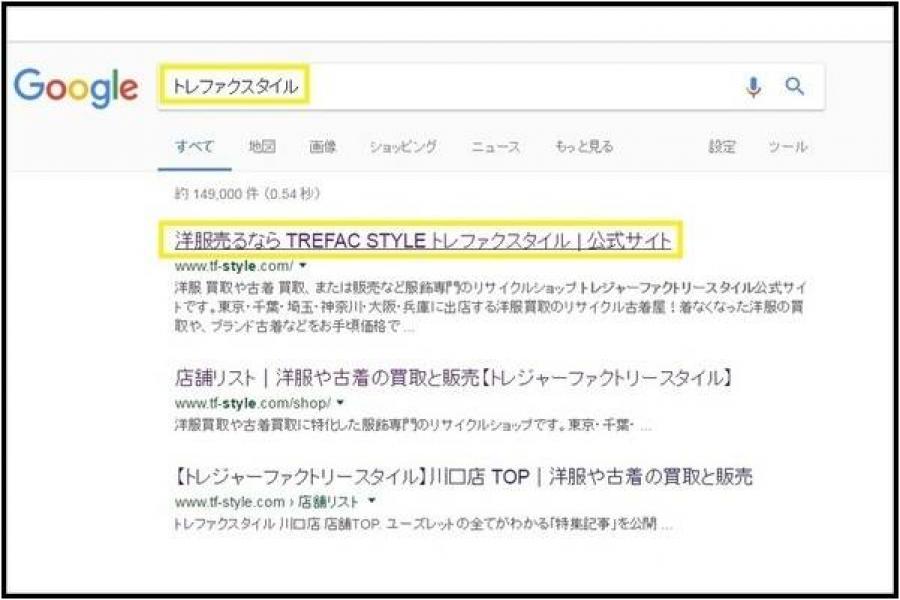The width and height of the screenshot is (900, 600).
Task: Open the ニュース tab
Action: [x=496, y=147]
